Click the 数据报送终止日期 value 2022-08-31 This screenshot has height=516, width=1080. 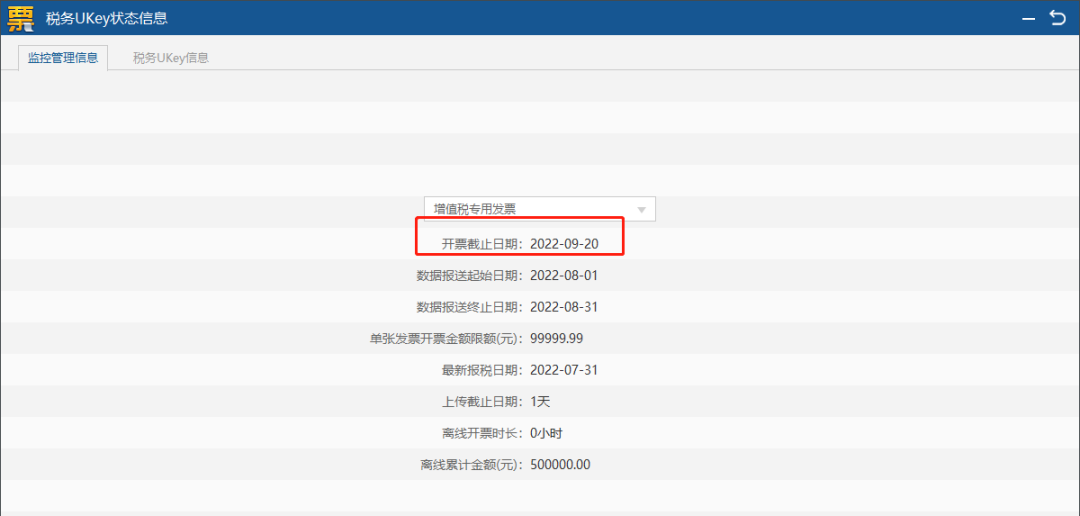pyautogui.click(x=564, y=307)
